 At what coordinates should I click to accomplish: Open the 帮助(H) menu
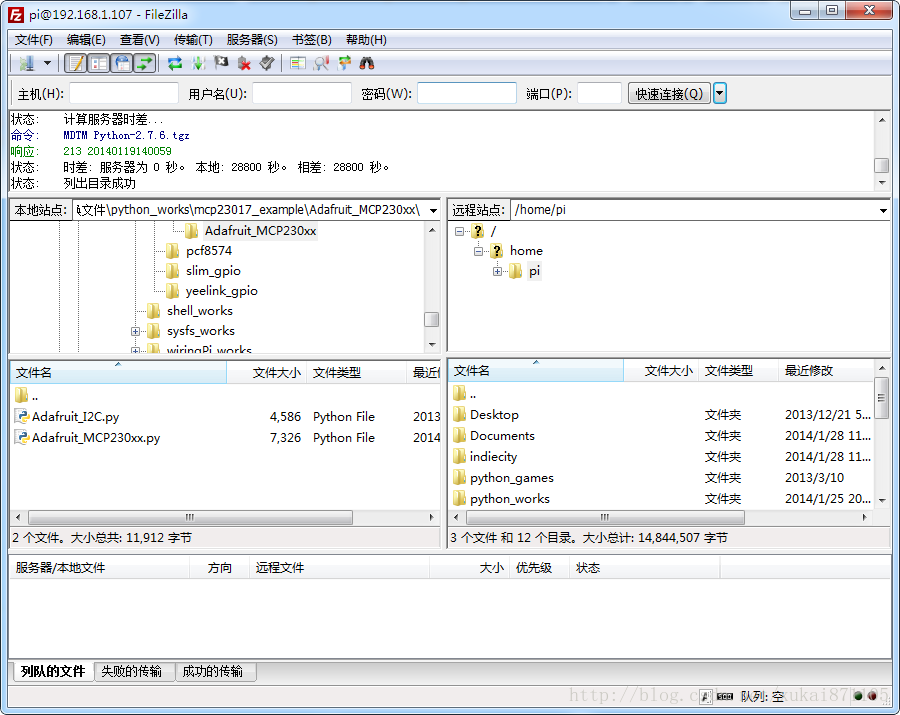click(366, 40)
